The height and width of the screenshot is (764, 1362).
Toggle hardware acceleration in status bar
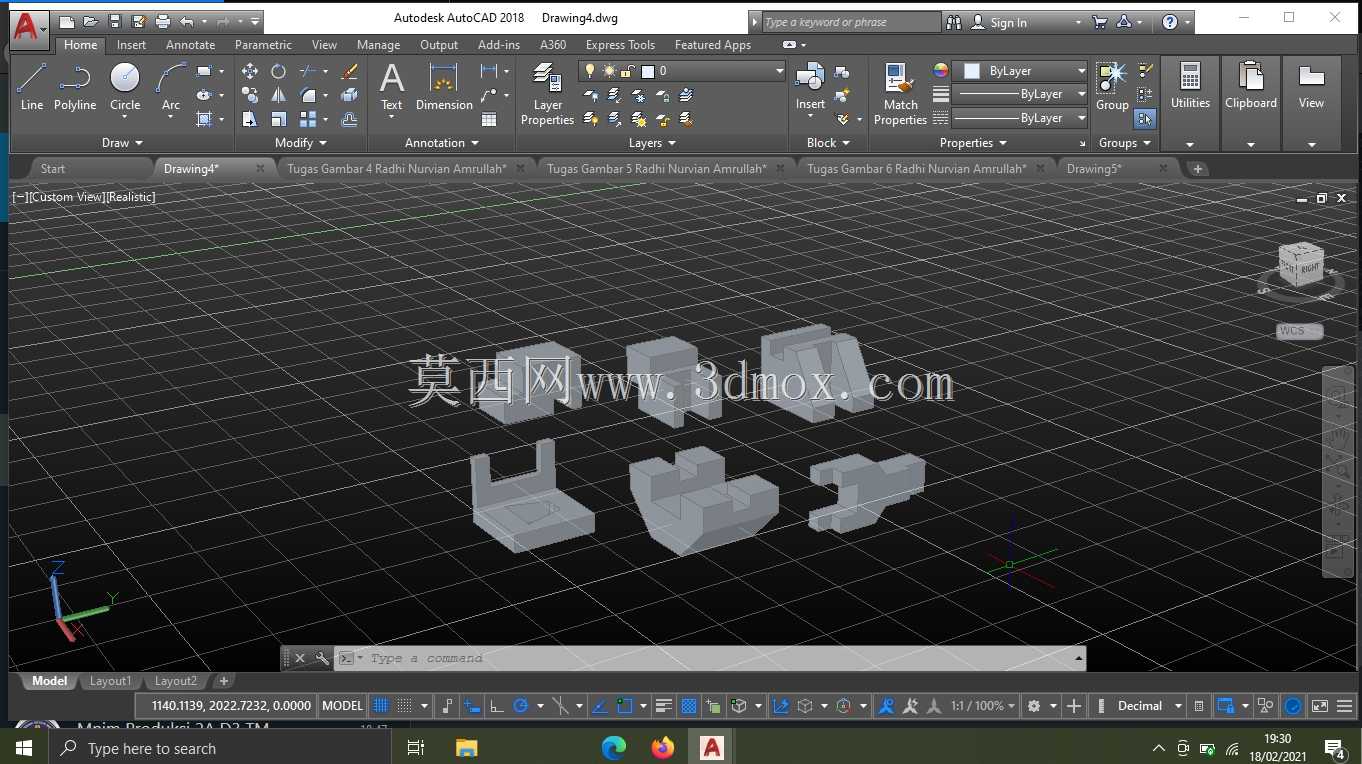(x=1293, y=706)
